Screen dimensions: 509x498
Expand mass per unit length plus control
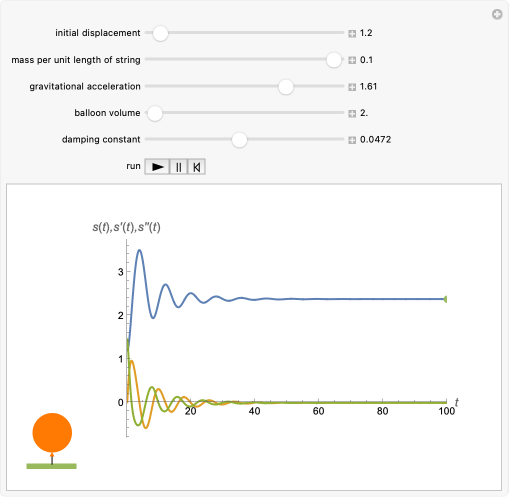click(352, 60)
